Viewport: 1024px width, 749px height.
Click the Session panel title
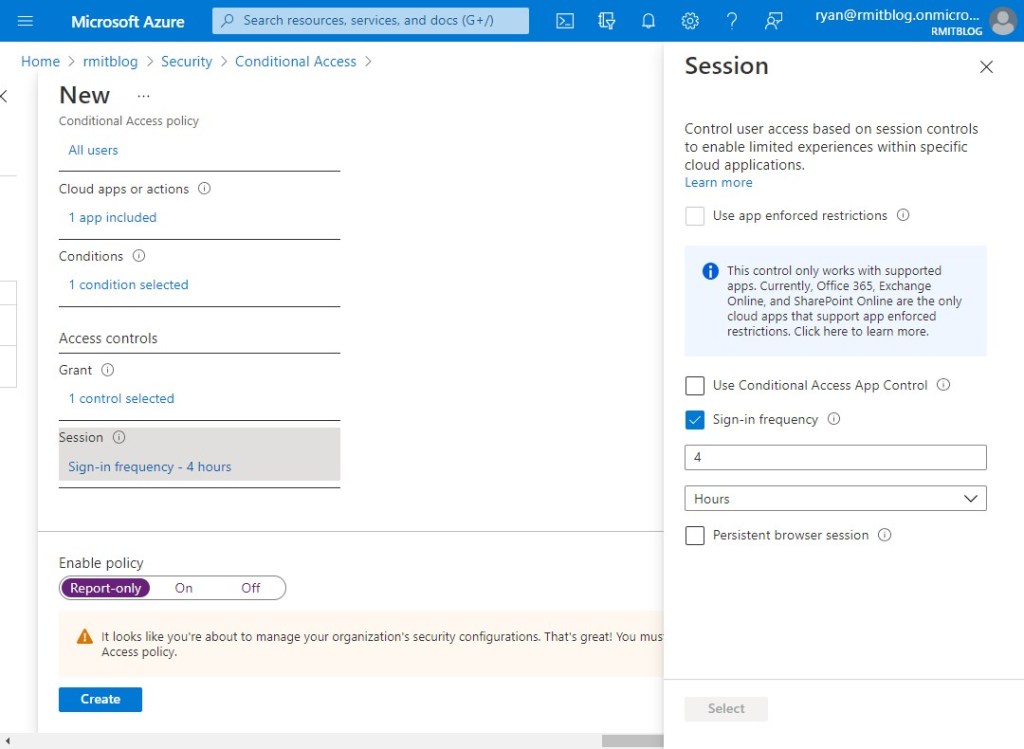[x=726, y=66]
